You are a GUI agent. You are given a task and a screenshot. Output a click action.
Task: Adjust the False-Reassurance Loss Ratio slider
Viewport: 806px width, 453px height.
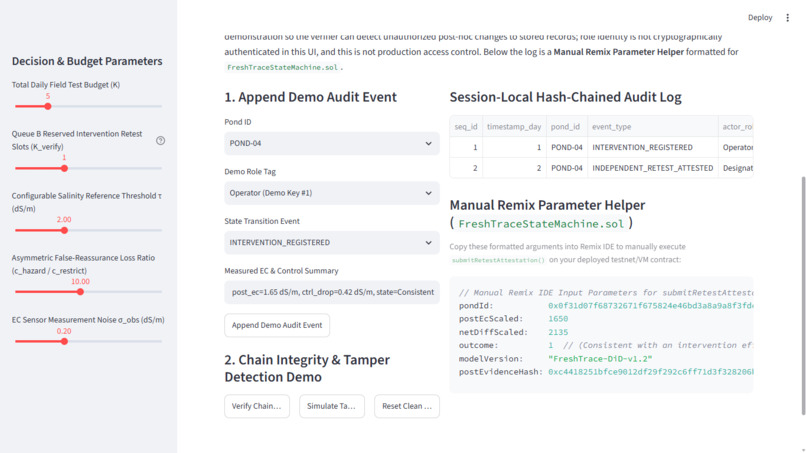80,292
